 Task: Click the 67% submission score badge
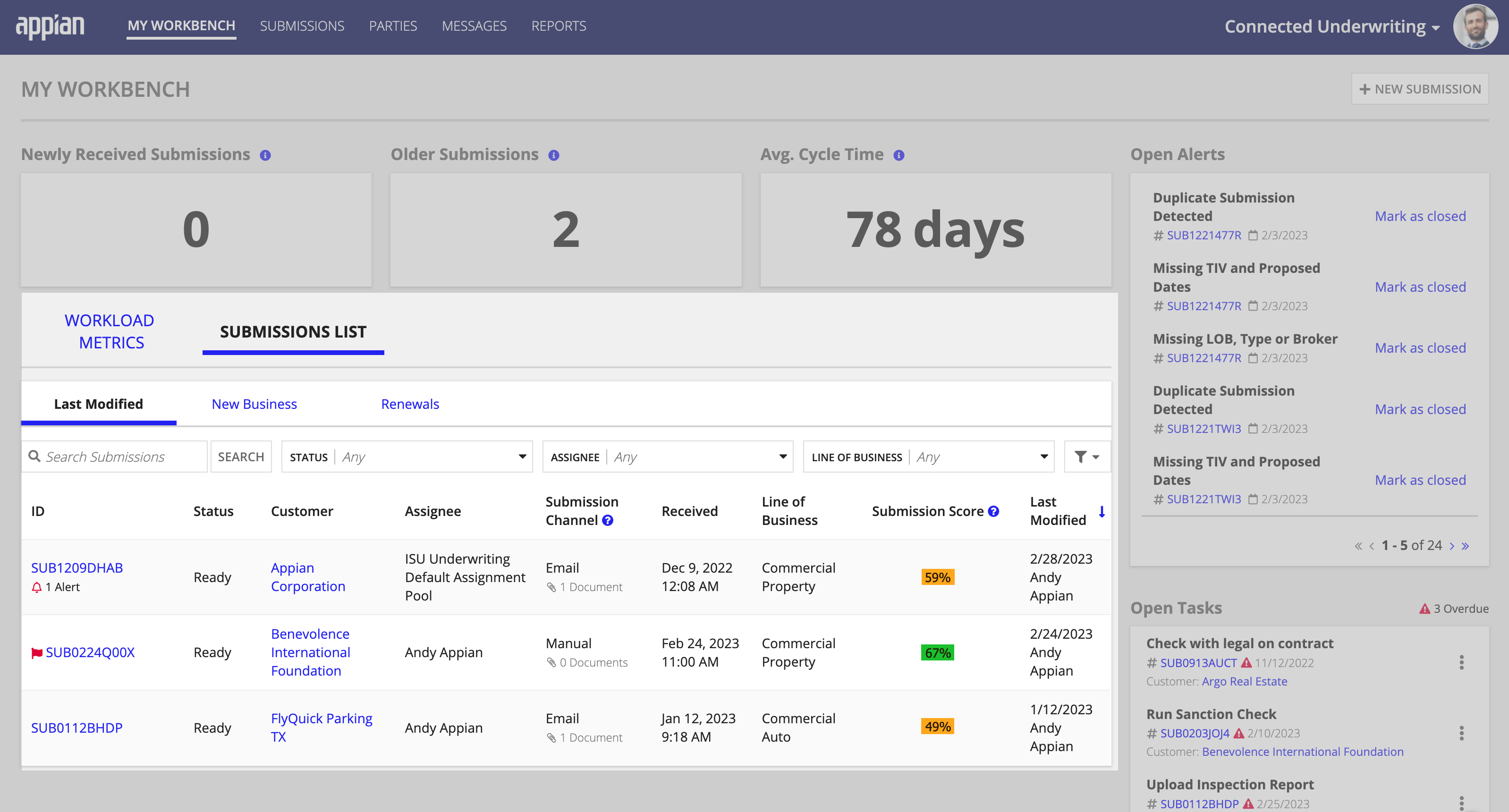[x=937, y=651]
